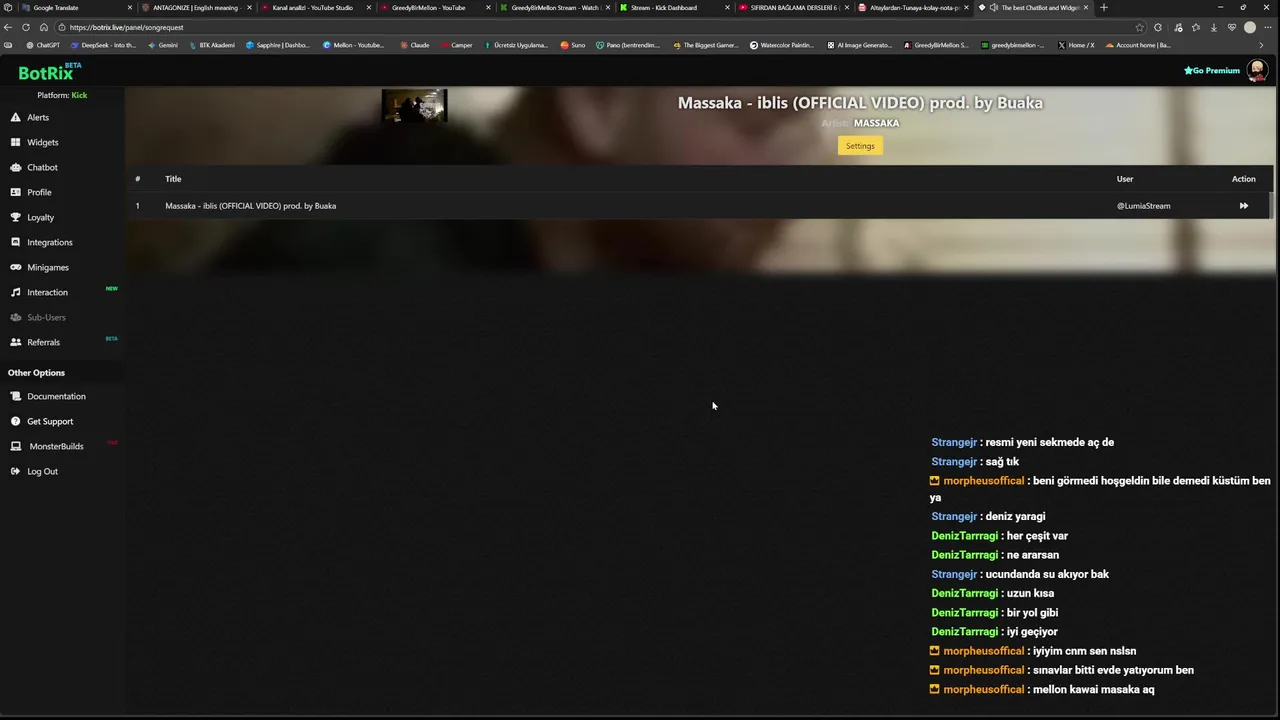This screenshot has height=720, width=1280.
Task: Open the Watercolor Painting bookmark
Action: pos(782,45)
